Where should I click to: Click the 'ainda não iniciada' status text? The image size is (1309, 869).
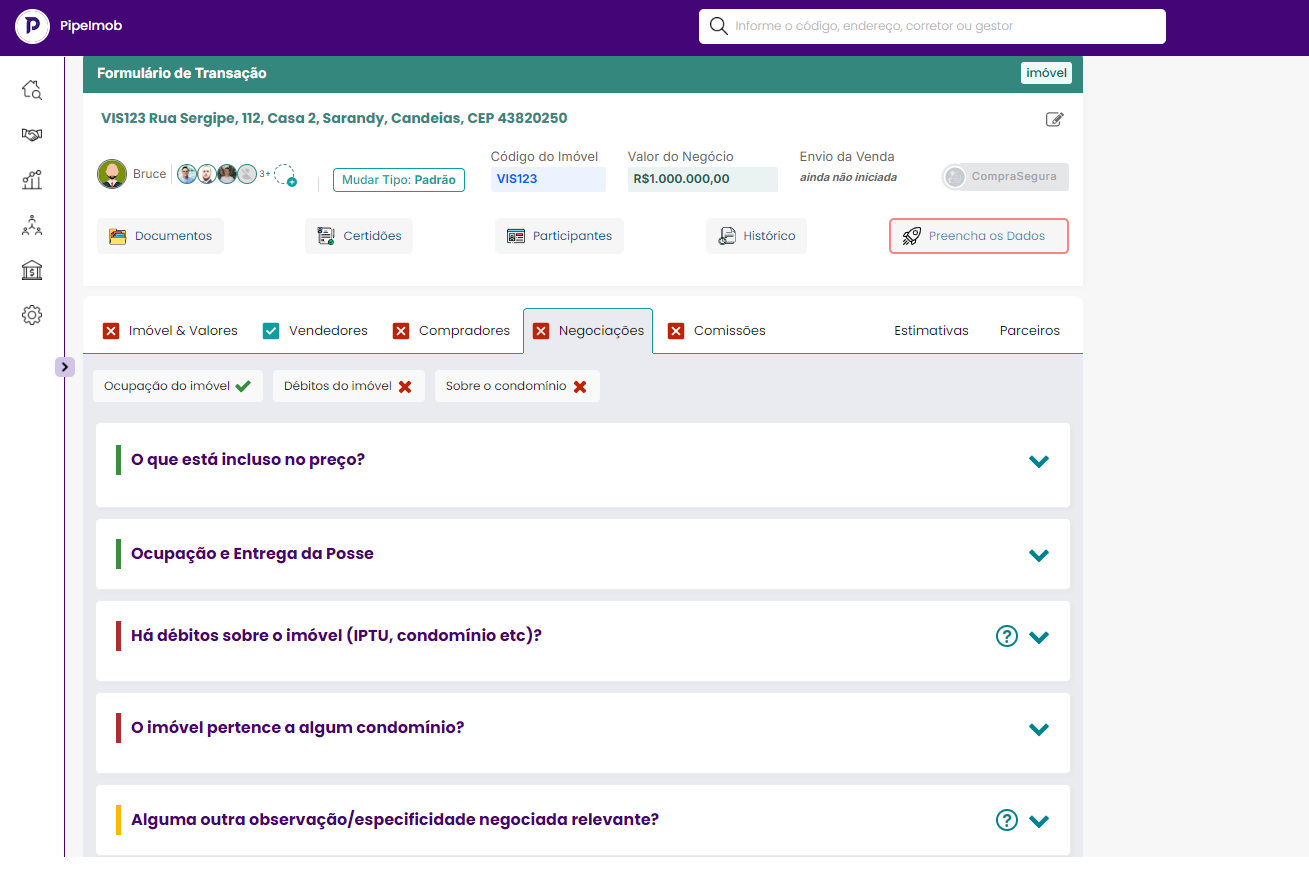tap(848, 177)
